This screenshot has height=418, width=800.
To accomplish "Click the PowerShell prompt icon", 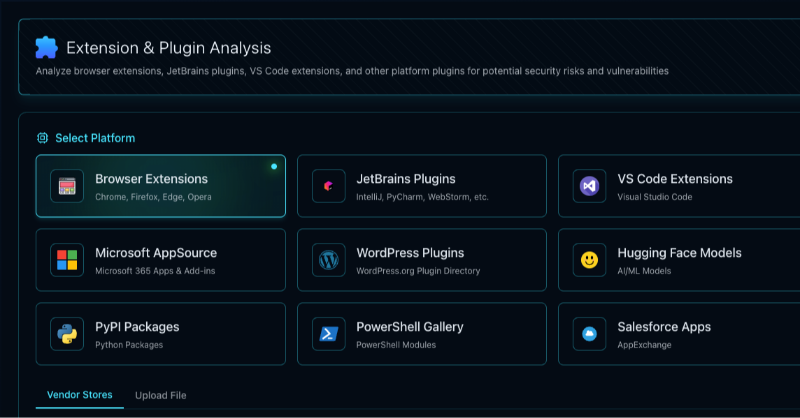I will [329, 334].
